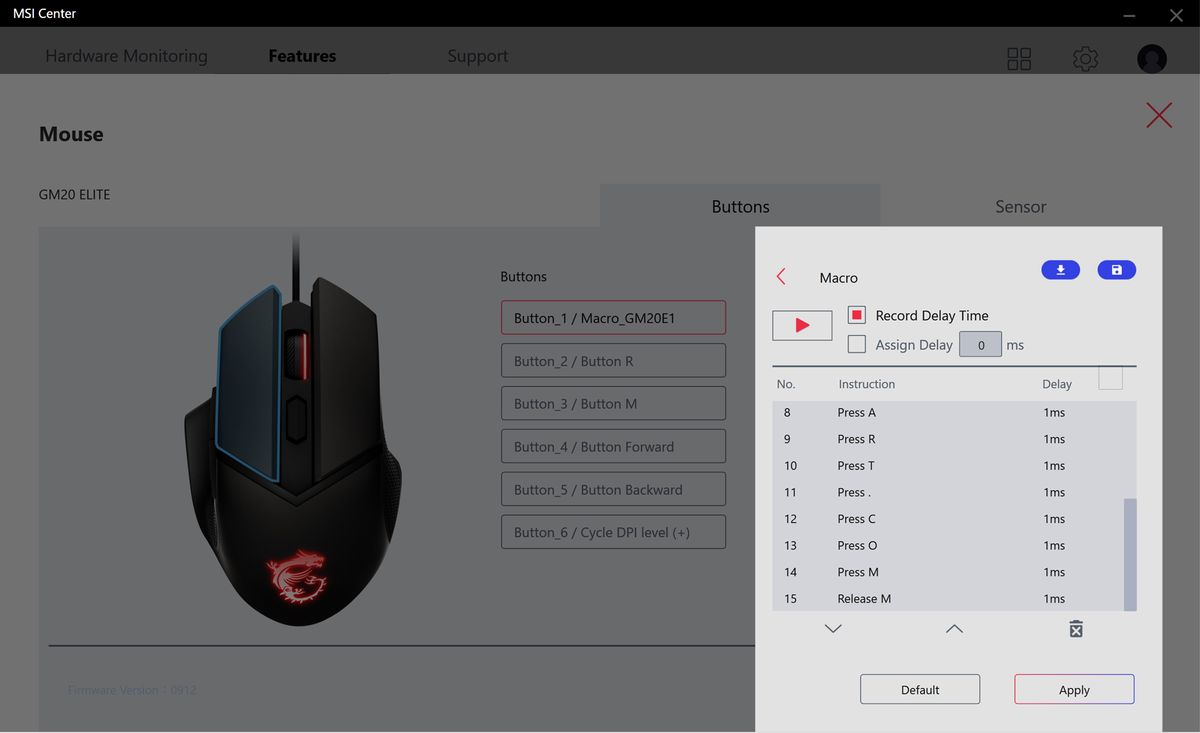Click the Apply button
Screen dimensions: 1200x733
pos(1074,689)
